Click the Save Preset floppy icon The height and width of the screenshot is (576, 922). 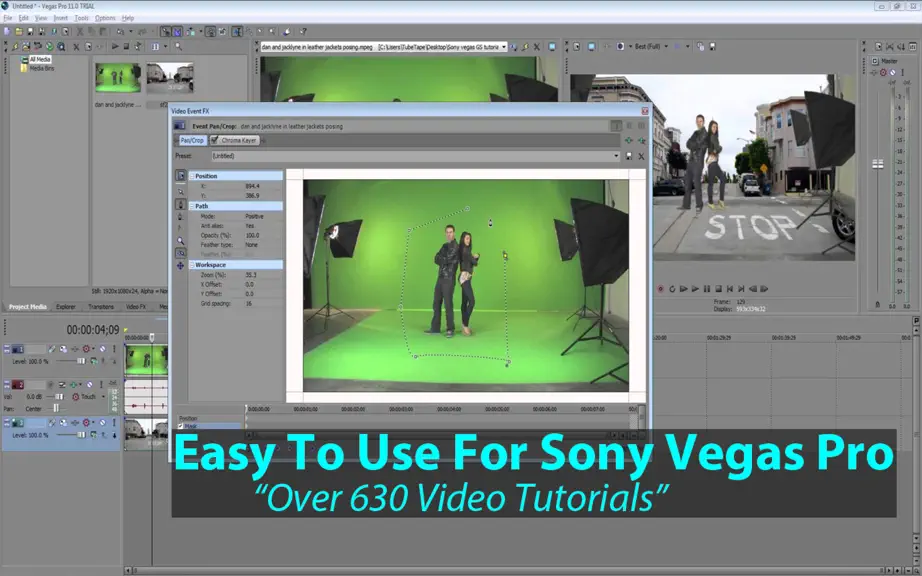click(629, 156)
